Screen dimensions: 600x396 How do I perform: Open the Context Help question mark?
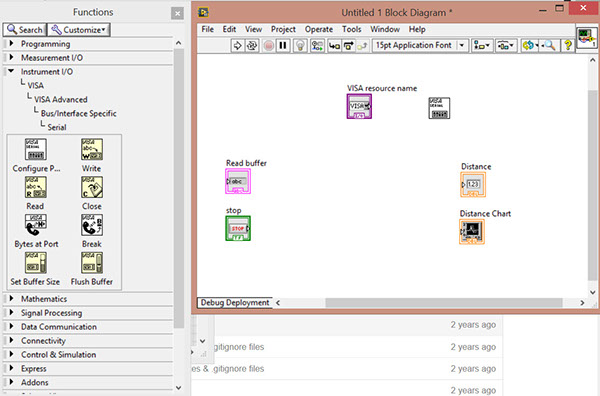(568, 46)
